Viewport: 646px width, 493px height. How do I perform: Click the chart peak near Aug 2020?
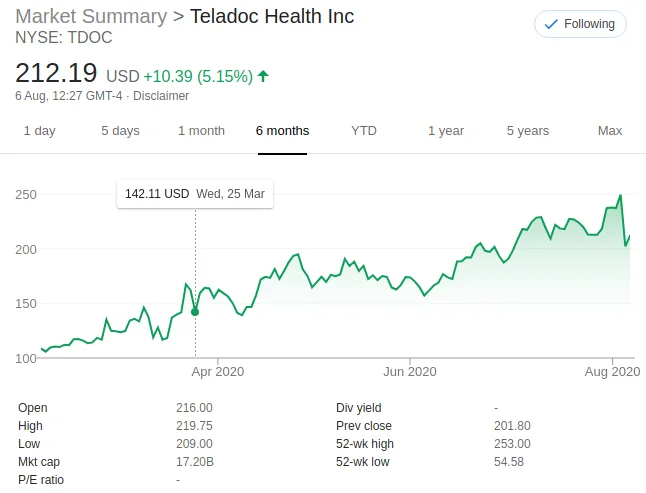pyautogui.click(x=621, y=196)
